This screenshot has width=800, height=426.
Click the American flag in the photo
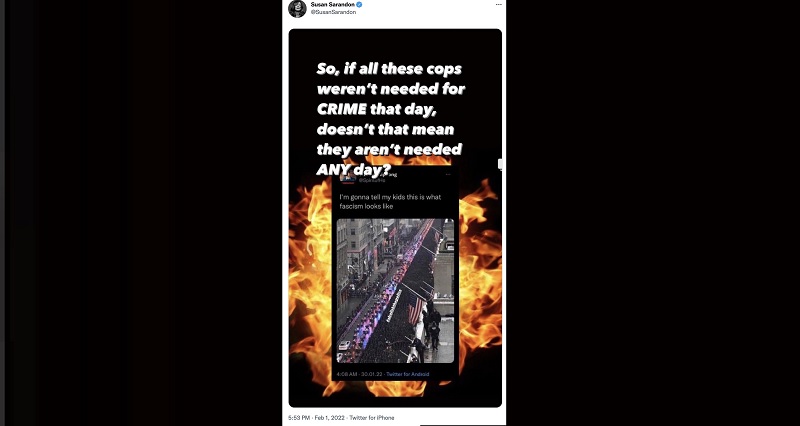coord(416,311)
